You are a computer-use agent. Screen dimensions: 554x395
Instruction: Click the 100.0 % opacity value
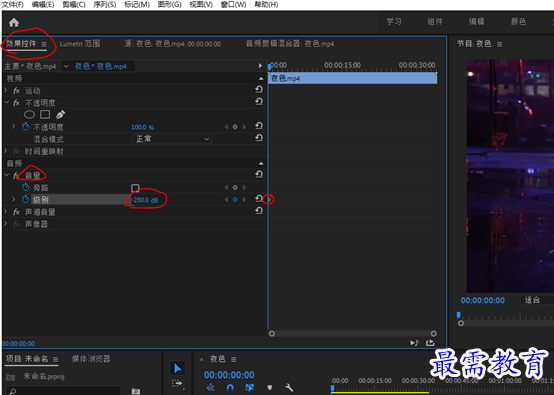tap(142, 127)
